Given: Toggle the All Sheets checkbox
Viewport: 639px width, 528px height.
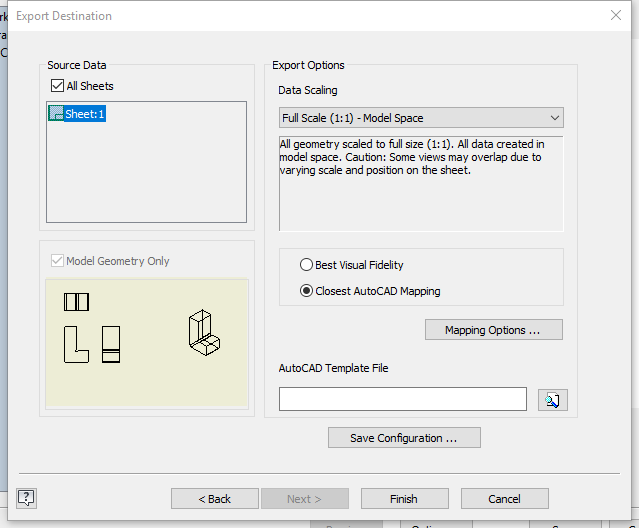Looking at the screenshot, I should 57,86.
